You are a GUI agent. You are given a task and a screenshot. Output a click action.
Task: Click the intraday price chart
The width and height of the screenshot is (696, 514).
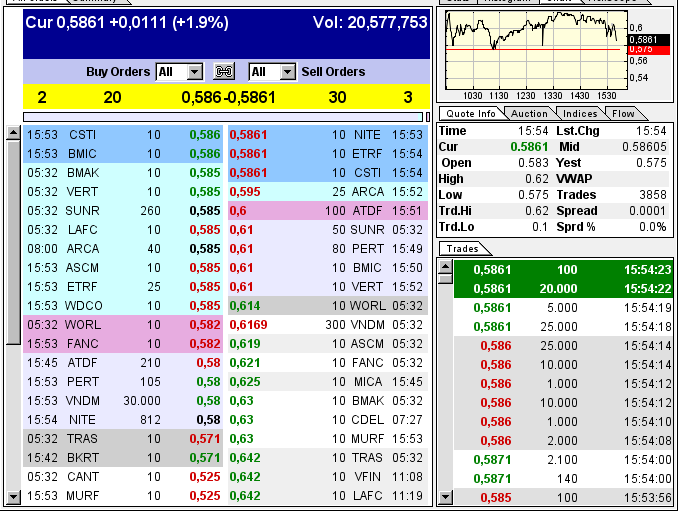(x=536, y=50)
